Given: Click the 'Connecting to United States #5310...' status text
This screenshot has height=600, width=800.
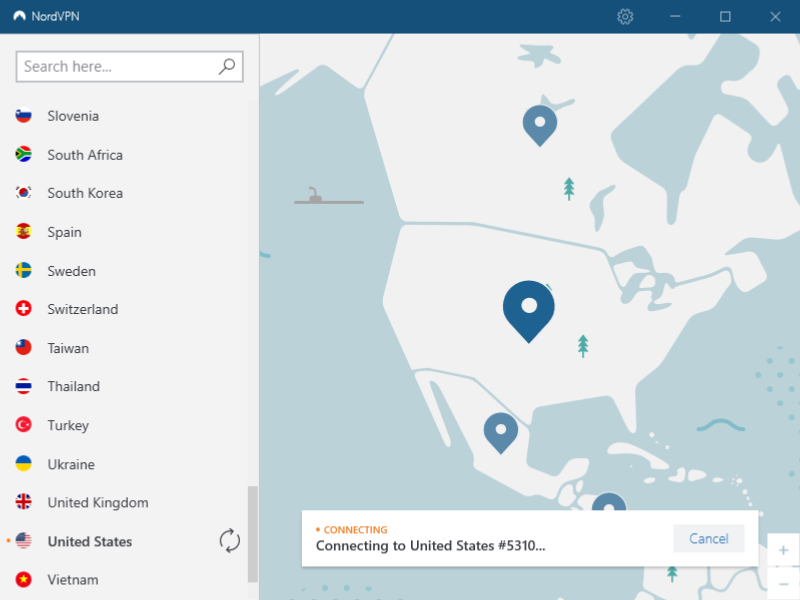Looking at the screenshot, I should pos(431,546).
